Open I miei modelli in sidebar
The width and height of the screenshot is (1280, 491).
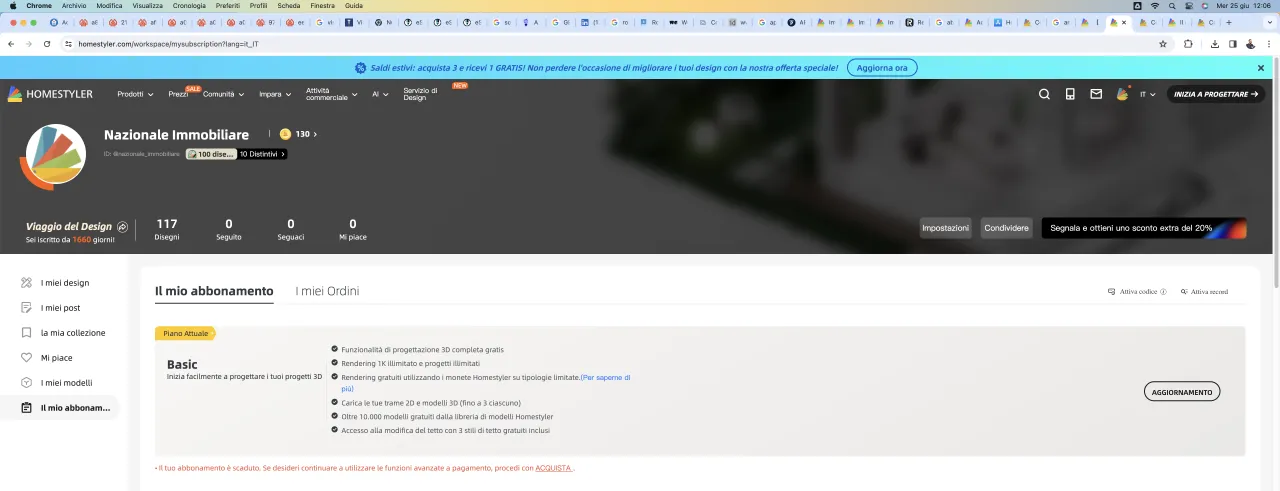click(65, 383)
